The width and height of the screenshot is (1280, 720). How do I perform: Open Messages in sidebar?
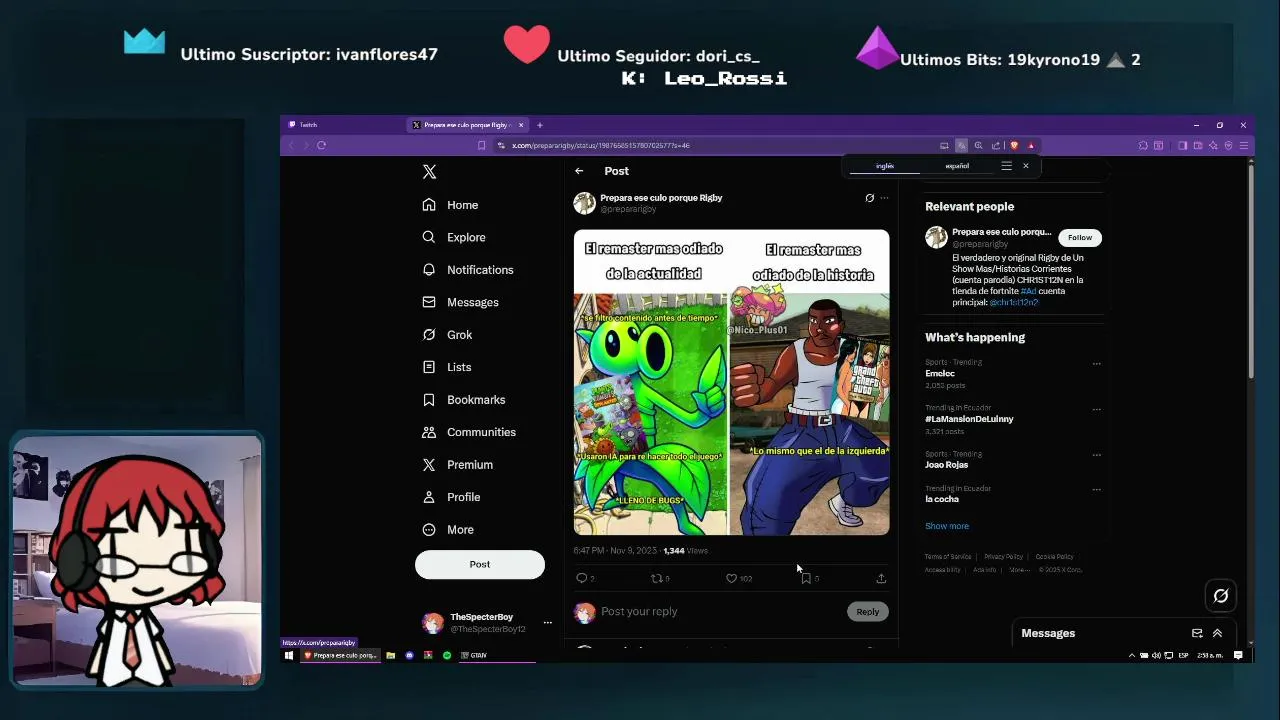(x=460, y=302)
